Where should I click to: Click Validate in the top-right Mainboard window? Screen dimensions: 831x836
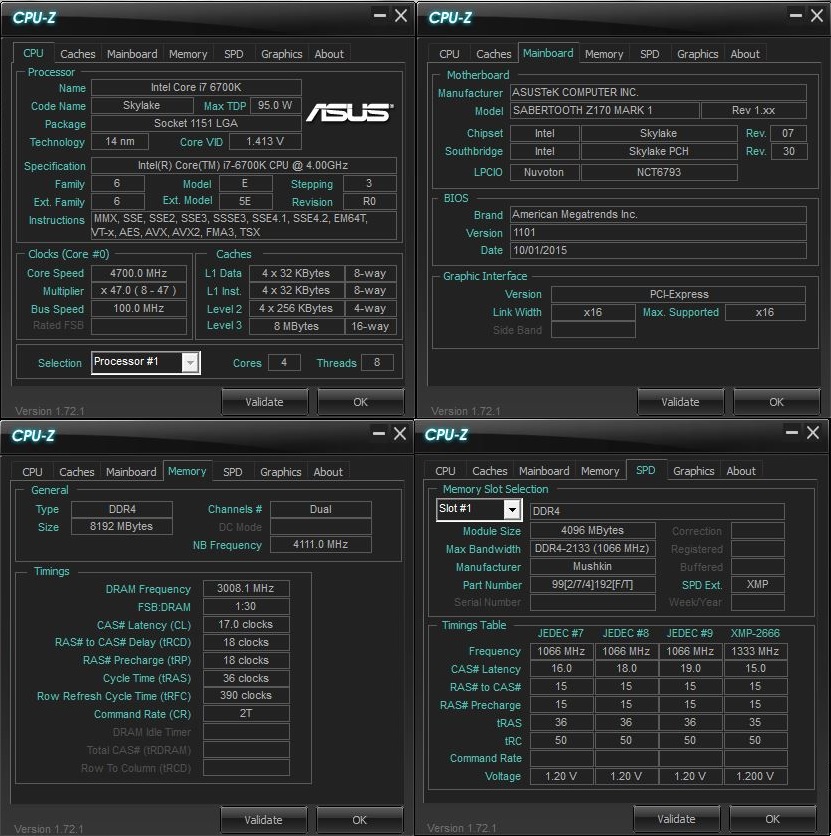coord(680,402)
